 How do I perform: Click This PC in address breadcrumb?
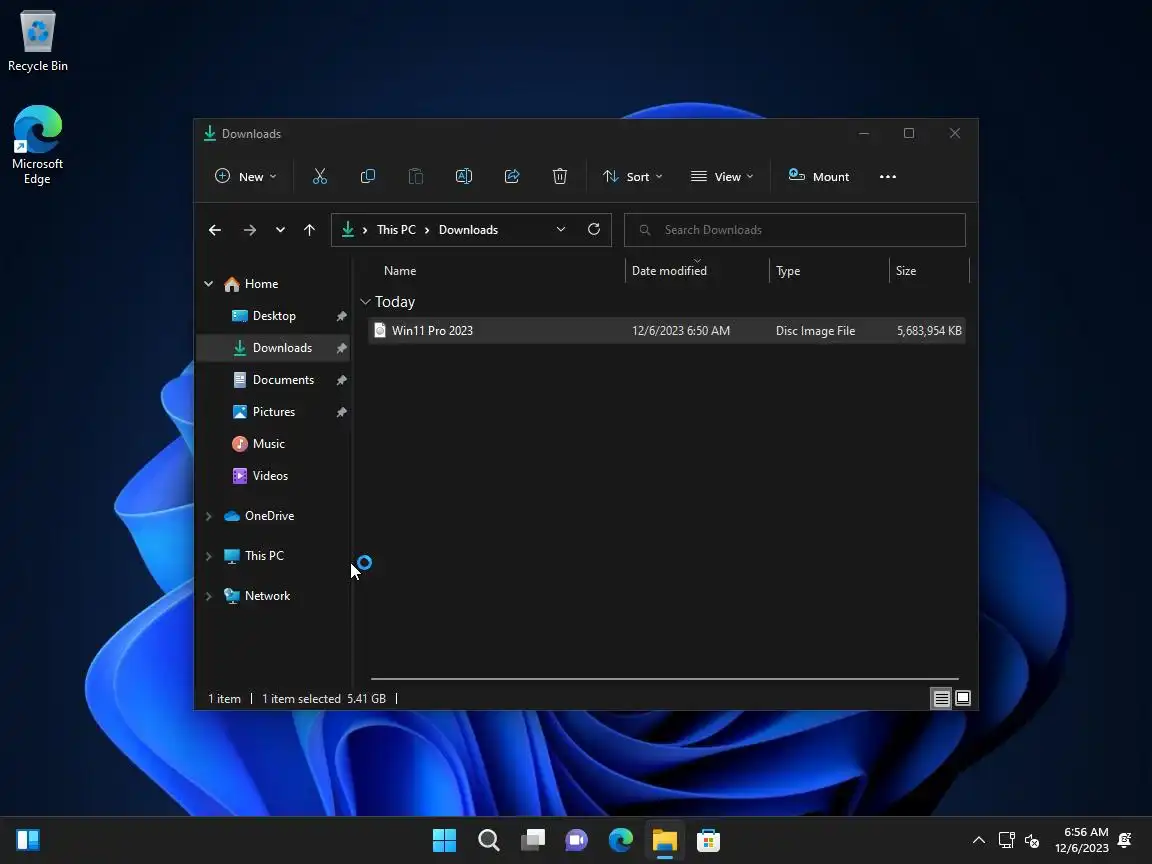click(396, 229)
